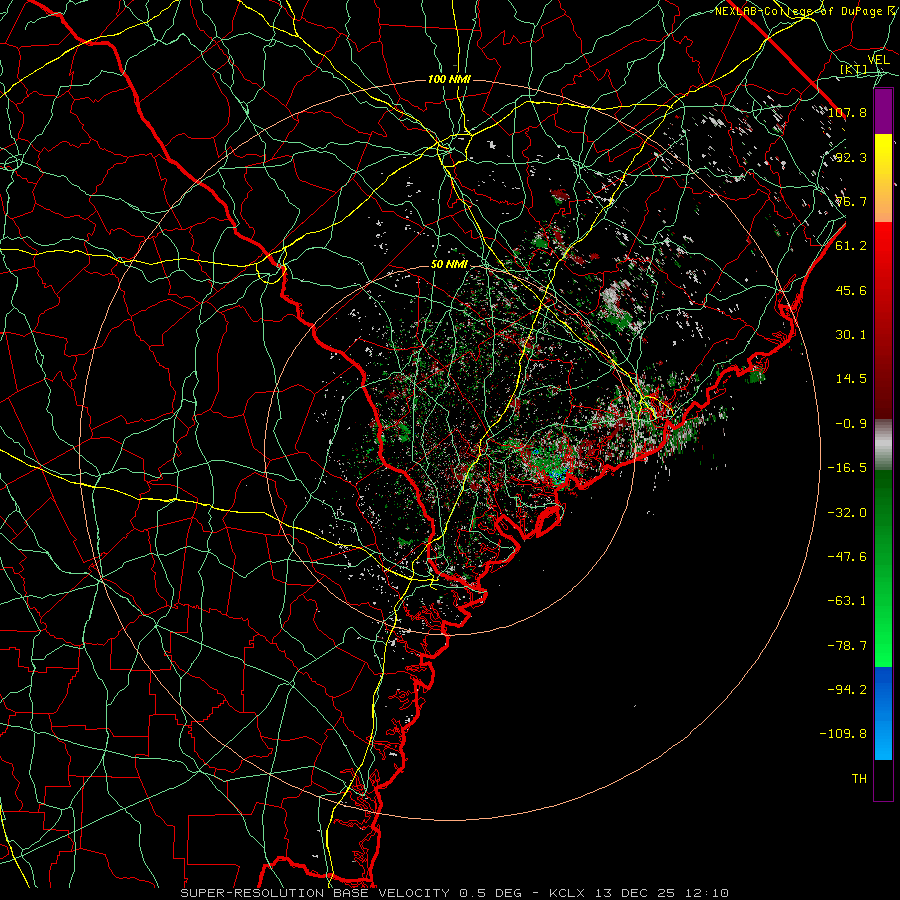
Task: Click the -78.7 velocity legend value
Action: pyautogui.click(x=847, y=646)
